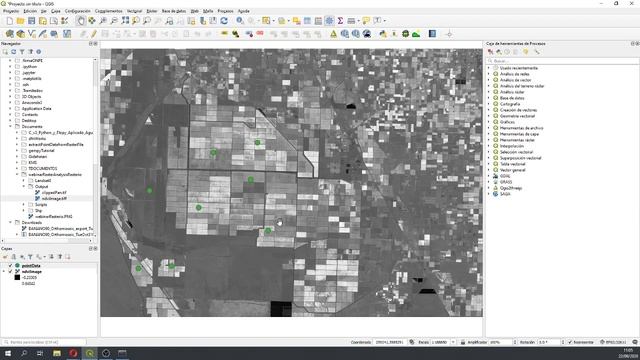Click the locator search bar at bottom left
This screenshot has height=360, width=640.
pyautogui.click(x=44, y=342)
